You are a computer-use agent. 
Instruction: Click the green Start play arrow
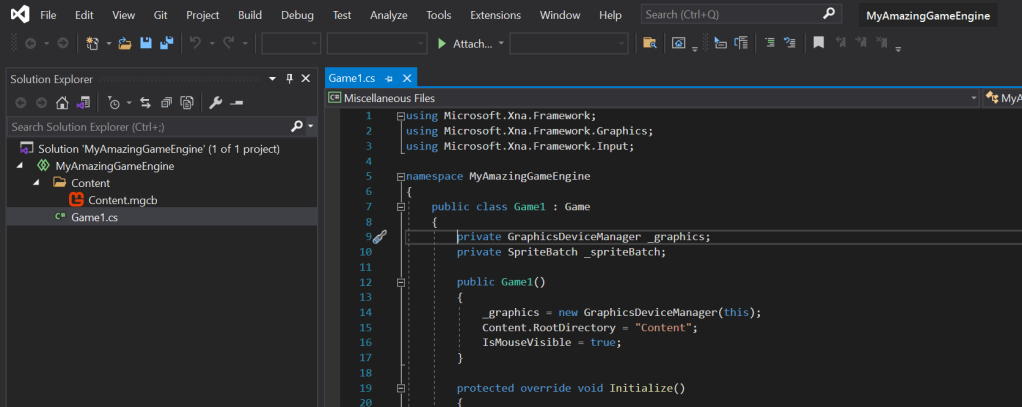(442, 44)
